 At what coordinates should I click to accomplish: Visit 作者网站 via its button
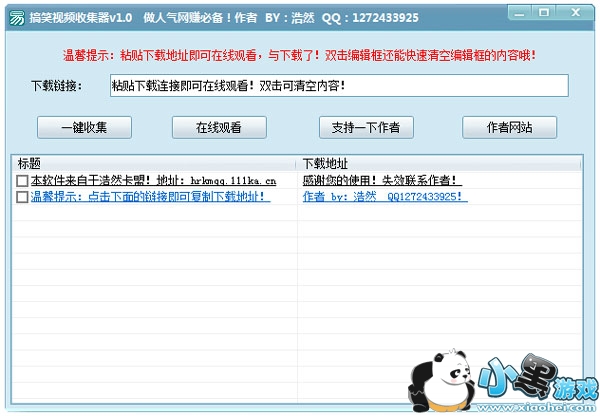[x=509, y=127]
